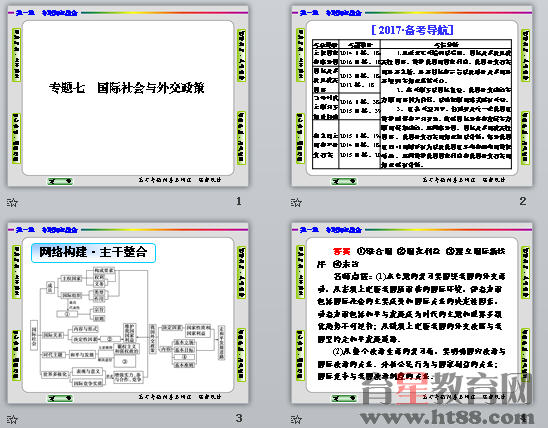The width and height of the screenshot is (548, 428).
Task: Click the lower-right green side tab on slide 1
Action: [241, 138]
